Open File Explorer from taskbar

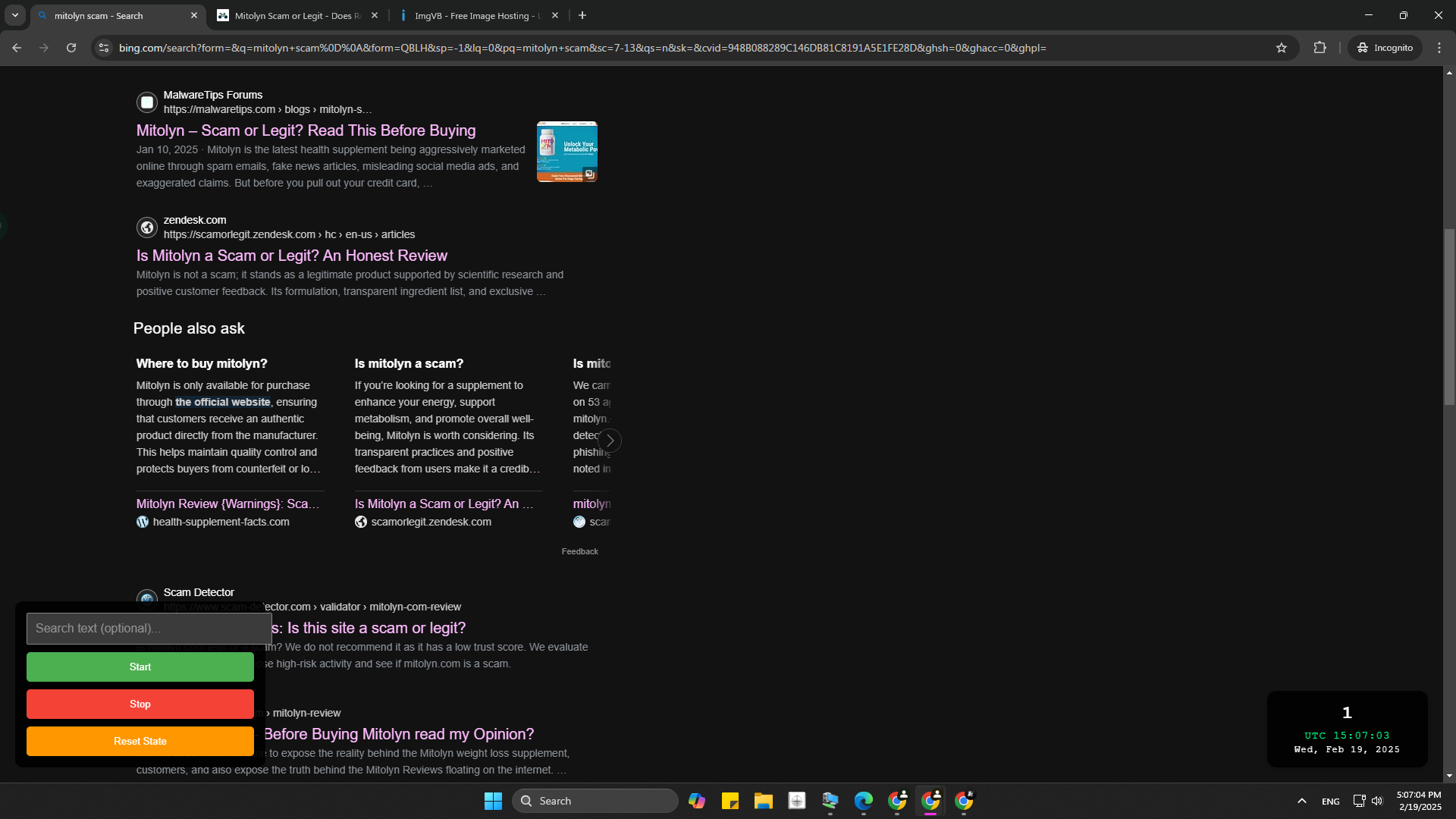click(763, 801)
